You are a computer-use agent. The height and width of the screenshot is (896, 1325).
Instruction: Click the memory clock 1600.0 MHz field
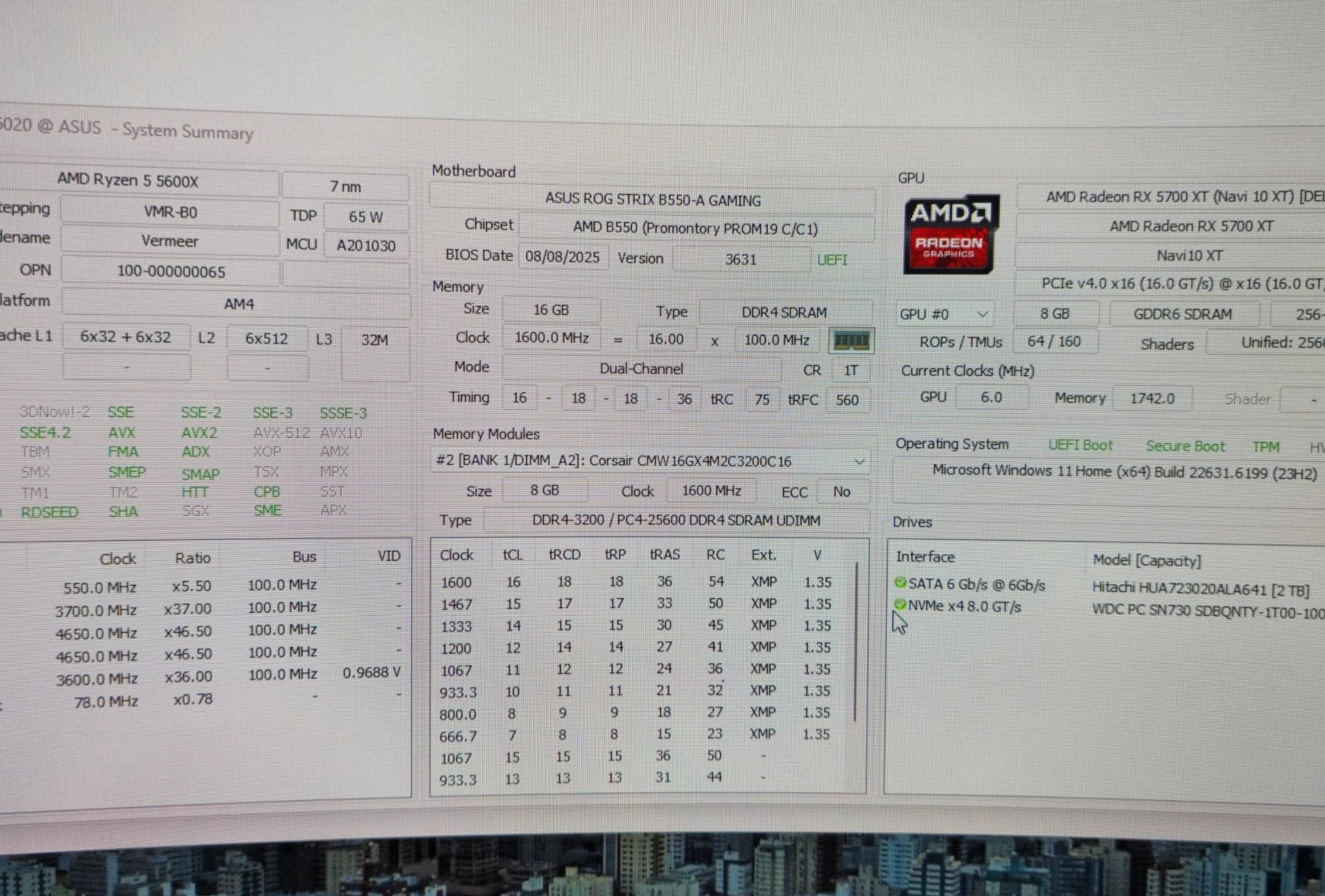point(551,338)
